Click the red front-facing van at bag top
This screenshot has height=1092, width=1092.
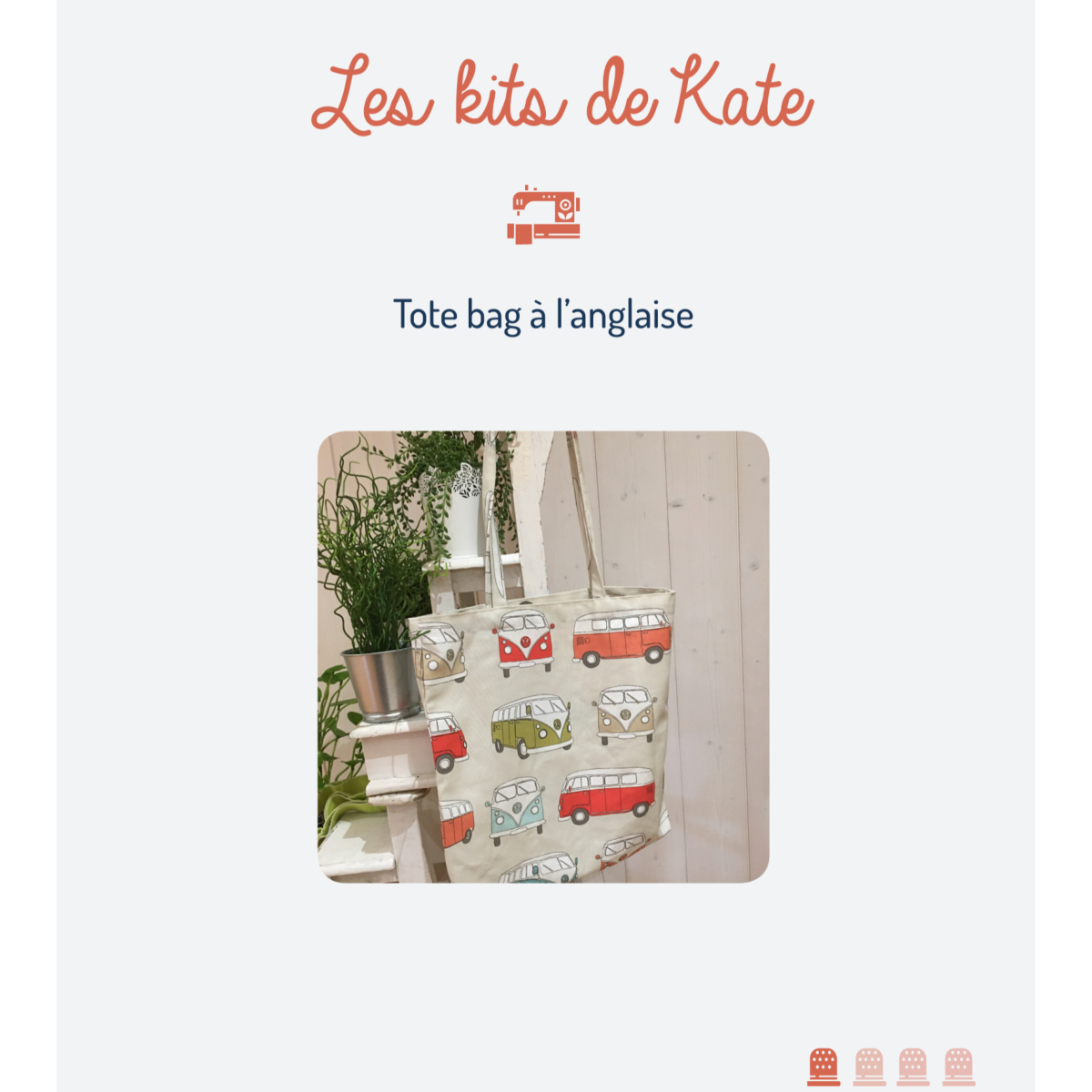pos(524,642)
